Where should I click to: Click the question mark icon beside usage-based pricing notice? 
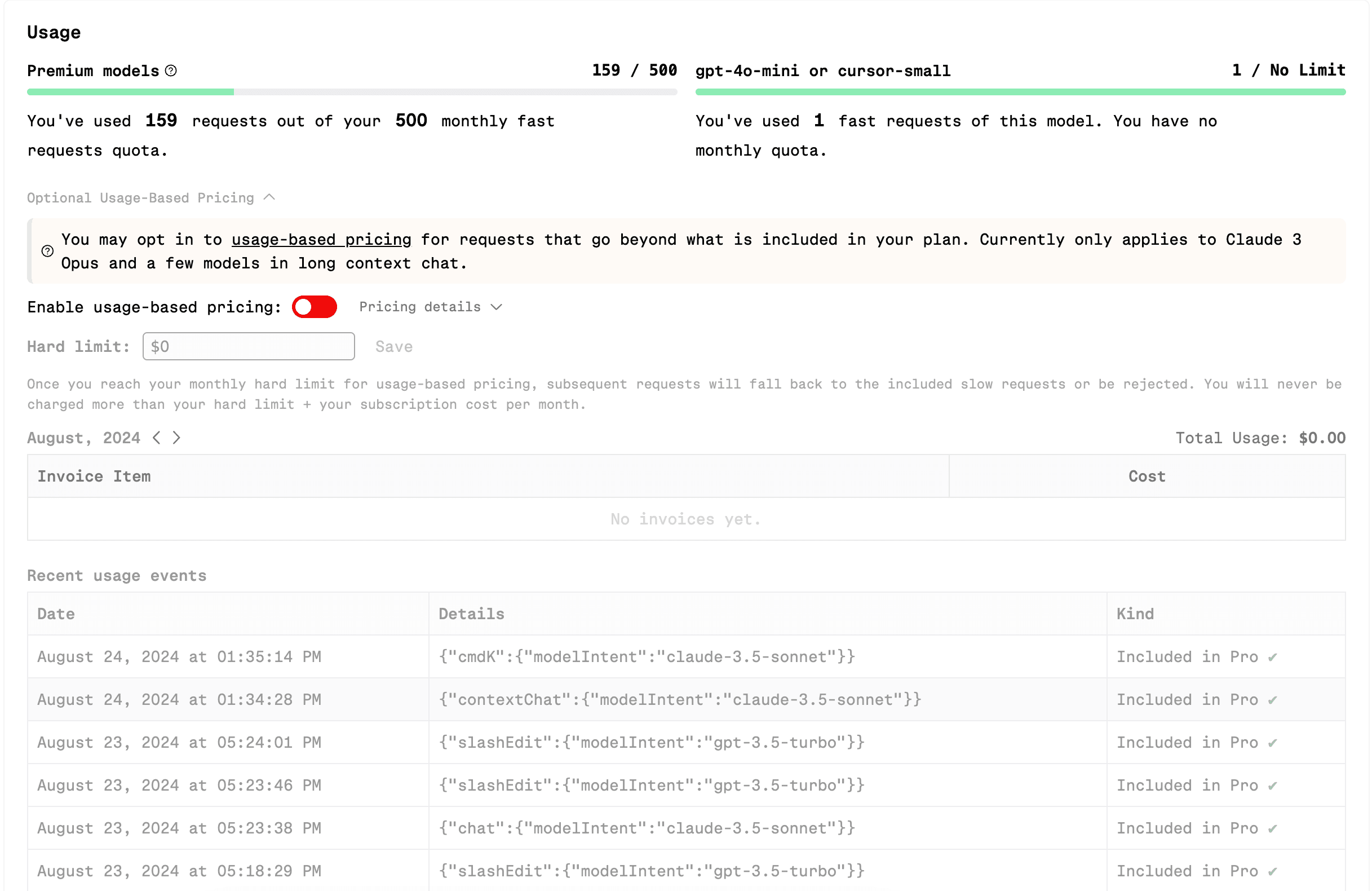(47, 252)
